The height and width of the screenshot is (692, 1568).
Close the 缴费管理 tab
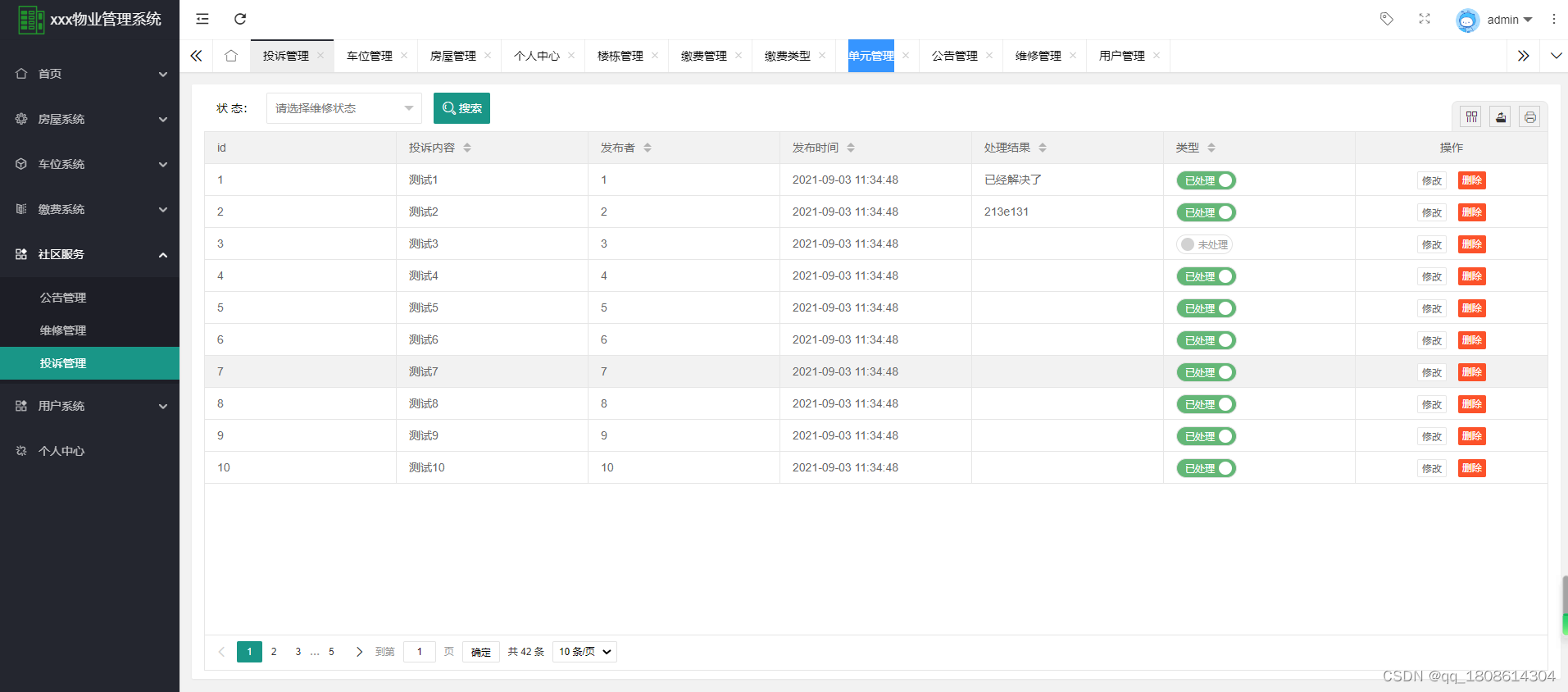click(739, 56)
